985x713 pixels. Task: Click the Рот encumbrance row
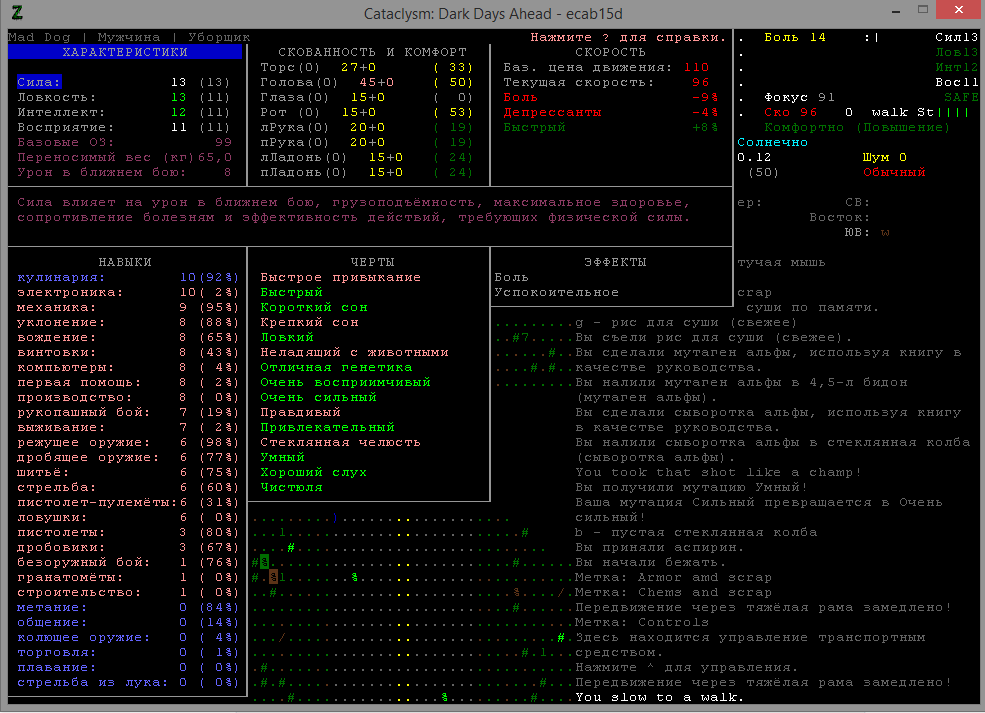pyautogui.click(x=367, y=112)
